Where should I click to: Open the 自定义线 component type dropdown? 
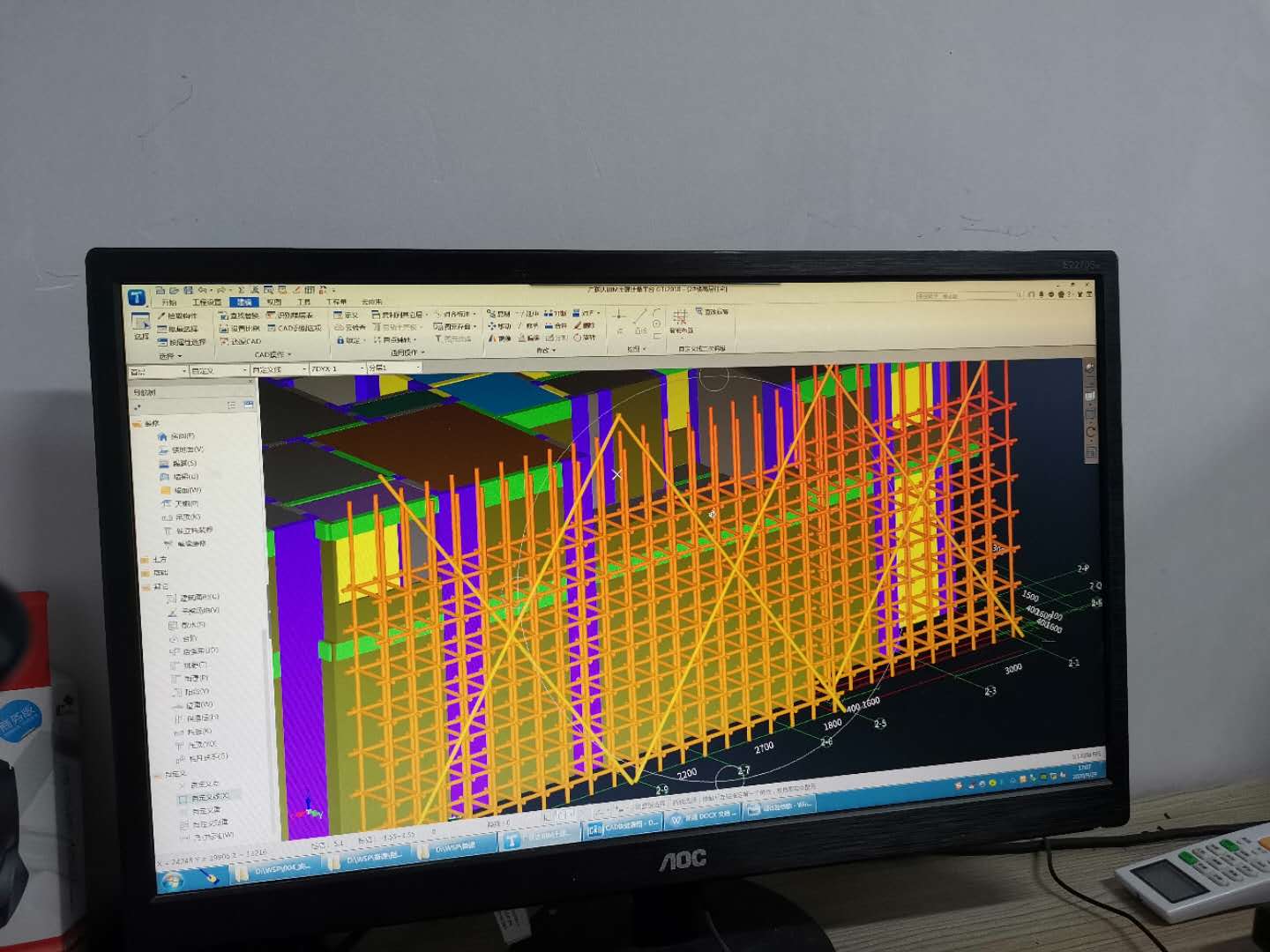[279, 369]
